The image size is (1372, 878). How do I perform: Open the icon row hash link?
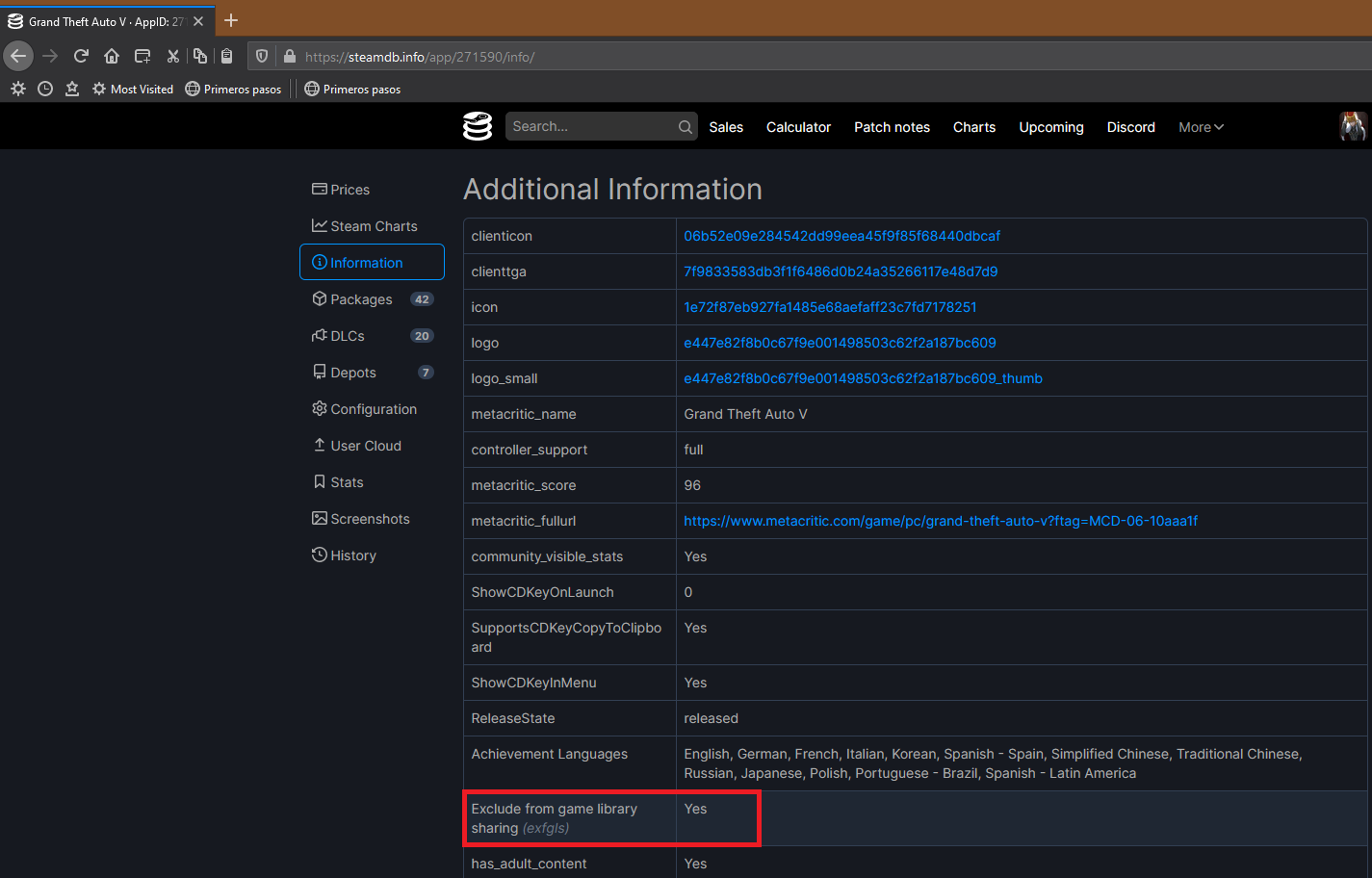(830, 307)
